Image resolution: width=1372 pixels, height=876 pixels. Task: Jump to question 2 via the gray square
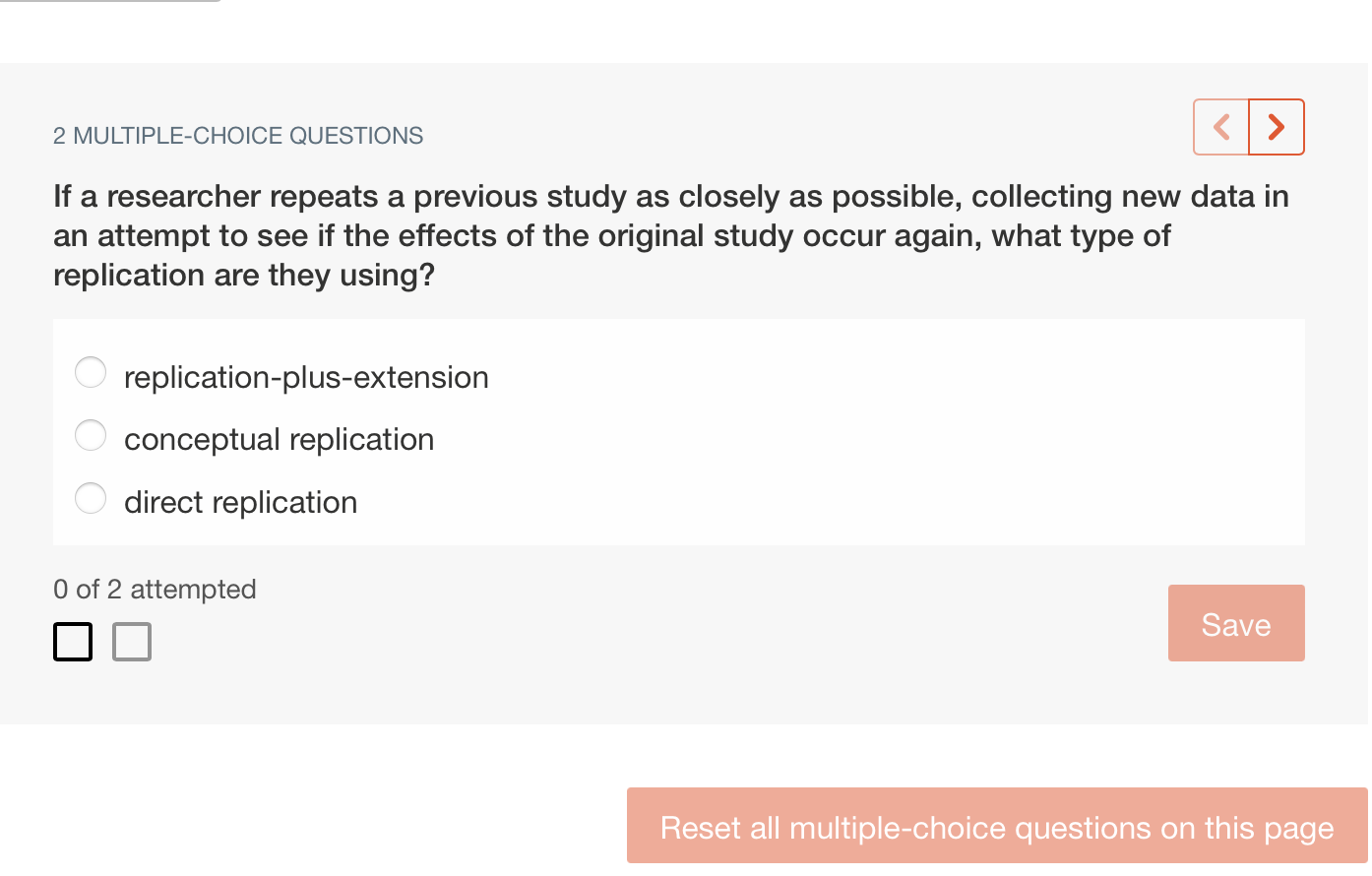click(x=132, y=641)
